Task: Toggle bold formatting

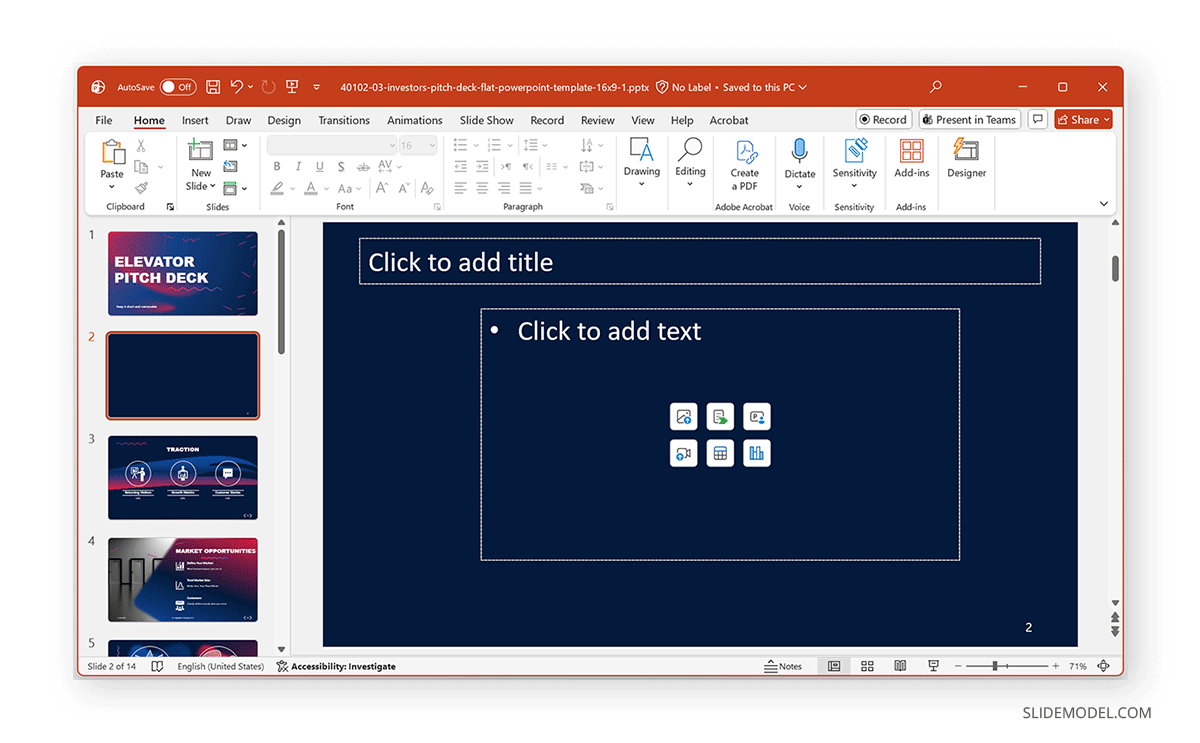Action: click(x=277, y=166)
